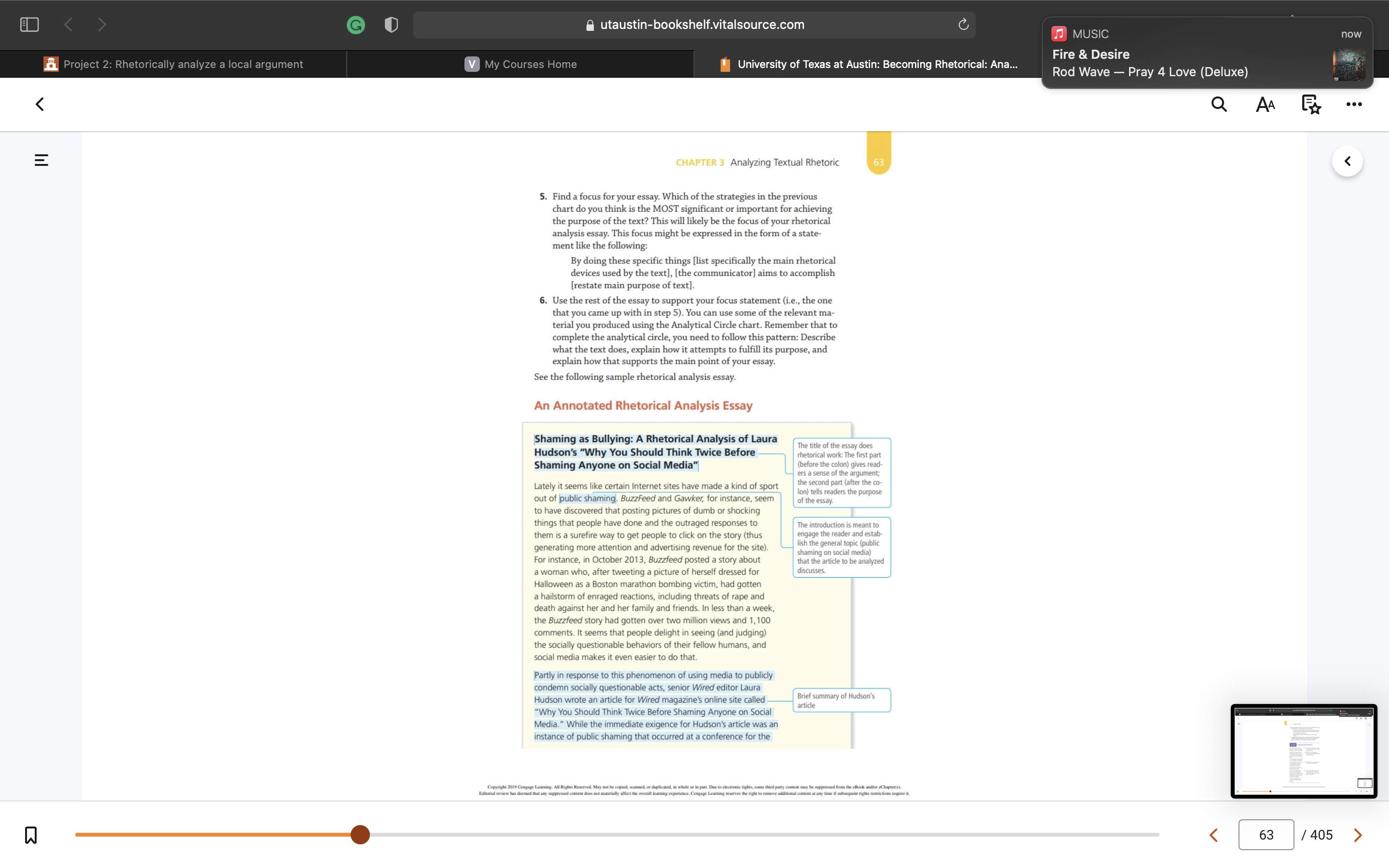This screenshot has height=868, width=1389.
Task: Click the copyright notice at page bottom
Action: click(x=694, y=790)
